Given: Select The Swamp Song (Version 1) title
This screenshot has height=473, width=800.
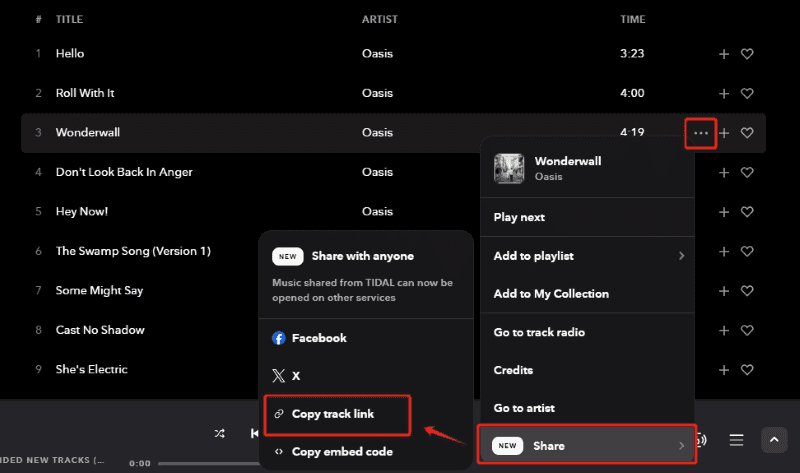Looking at the screenshot, I should pyautogui.click(x=133, y=251).
